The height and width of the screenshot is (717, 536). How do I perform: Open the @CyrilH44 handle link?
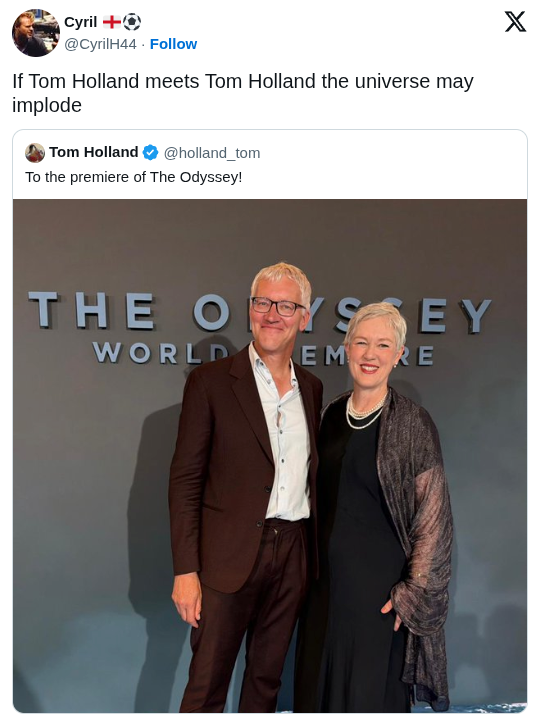pyautogui.click(x=100, y=44)
